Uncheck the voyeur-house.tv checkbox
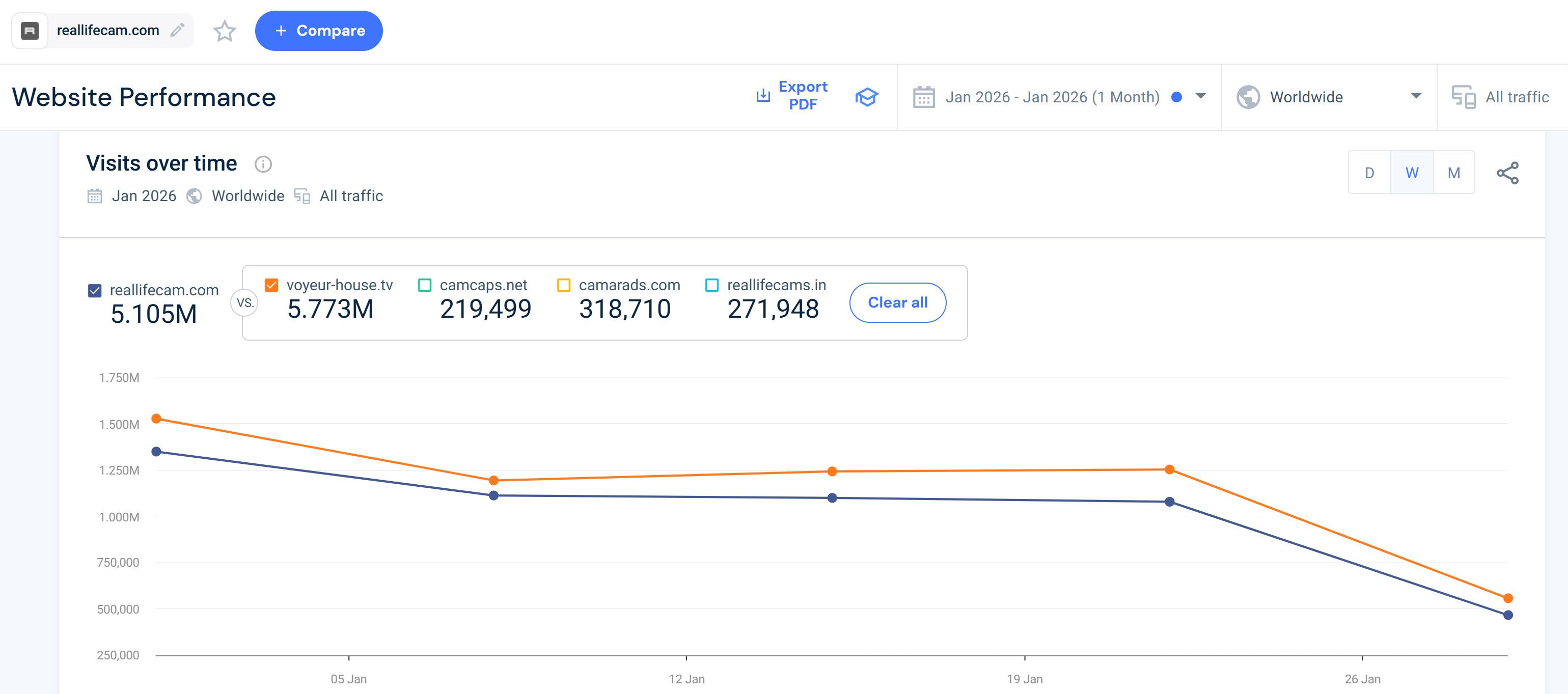Image resolution: width=1568 pixels, height=694 pixels. pos(271,285)
